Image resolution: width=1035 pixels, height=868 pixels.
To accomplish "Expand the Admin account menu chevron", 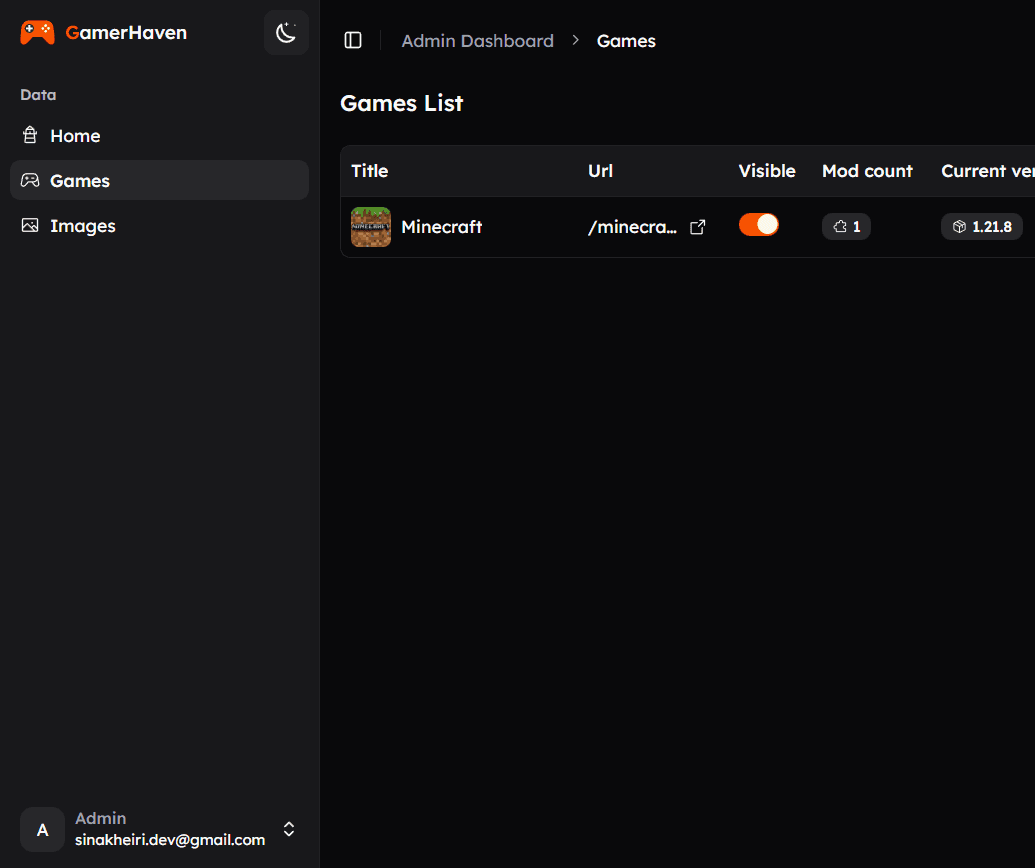I will 289,829.
